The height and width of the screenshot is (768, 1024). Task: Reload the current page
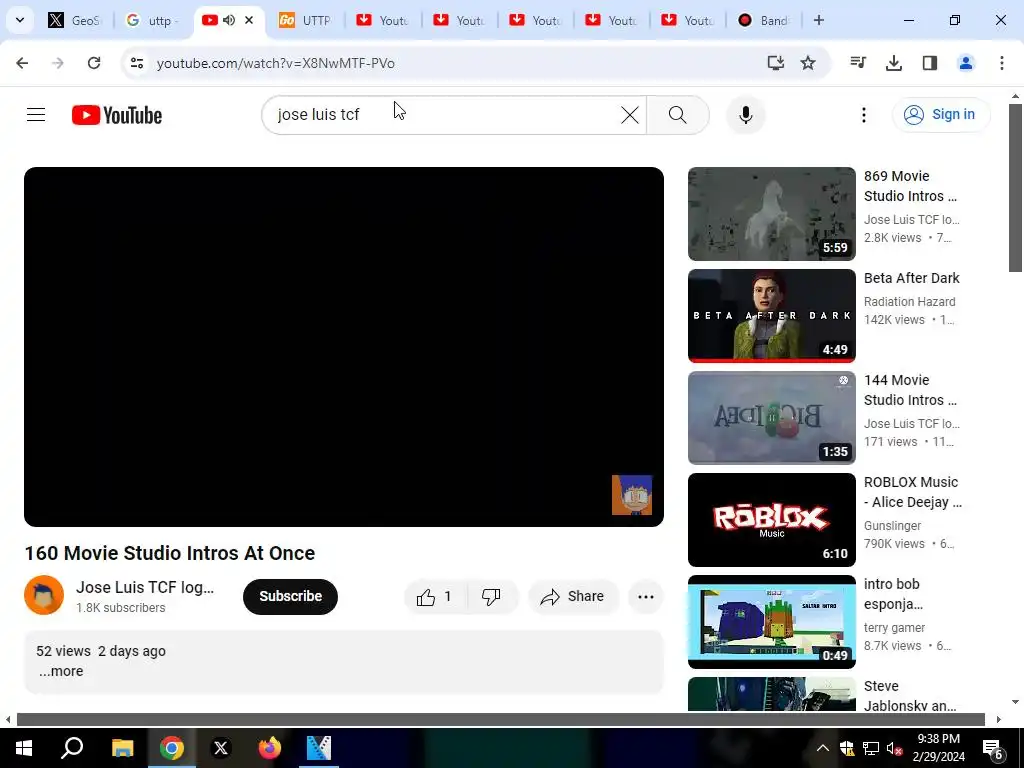94,63
